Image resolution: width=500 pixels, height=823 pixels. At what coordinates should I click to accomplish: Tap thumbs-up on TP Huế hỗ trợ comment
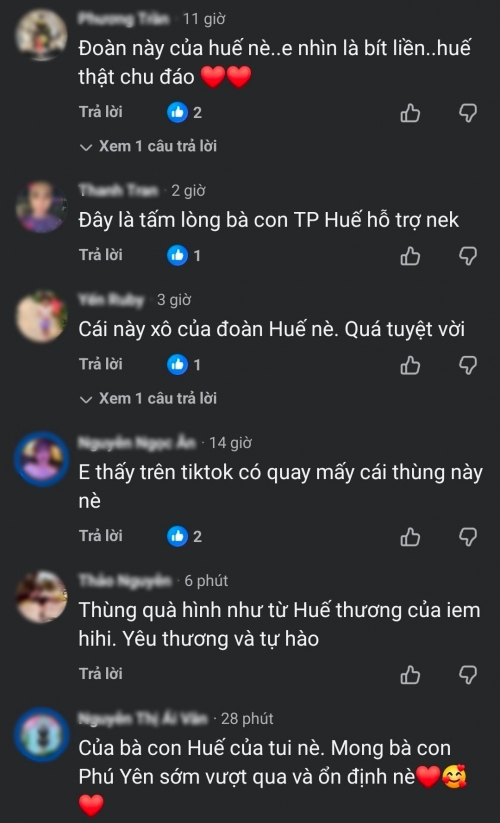[410, 256]
